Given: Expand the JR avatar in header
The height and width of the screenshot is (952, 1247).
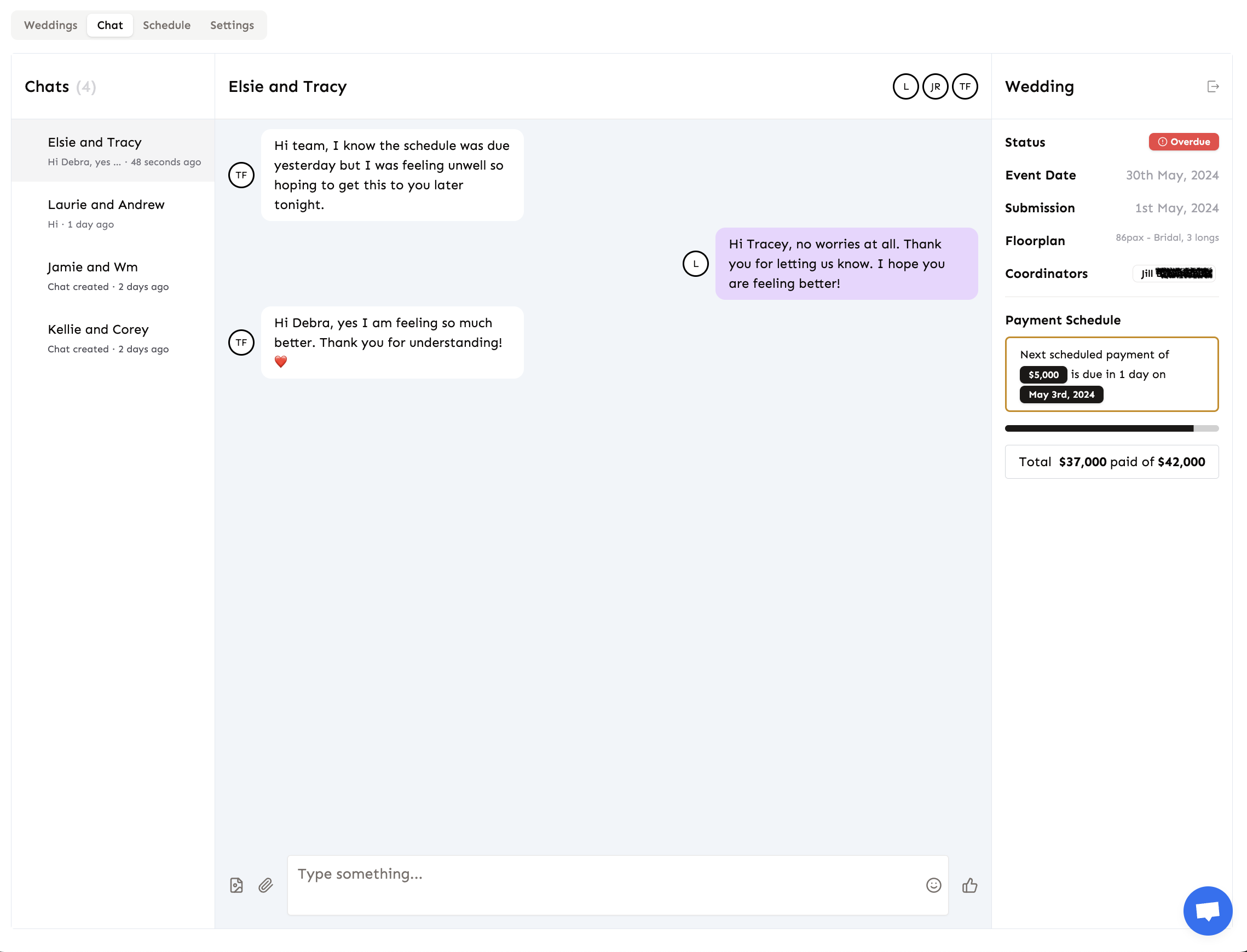Looking at the screenshot, I should (935, 86).
